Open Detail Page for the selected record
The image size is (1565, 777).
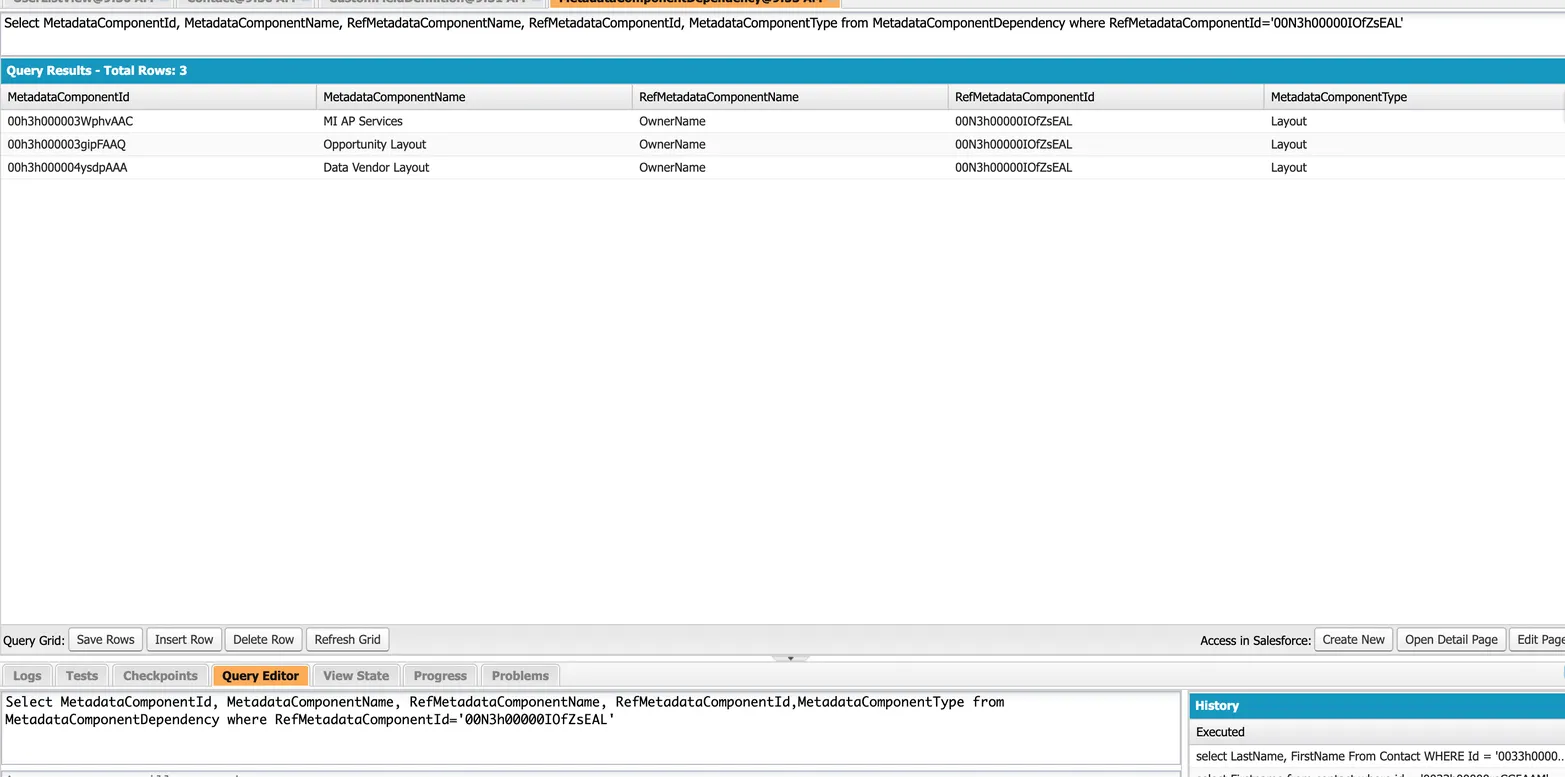click(1450, 639)
